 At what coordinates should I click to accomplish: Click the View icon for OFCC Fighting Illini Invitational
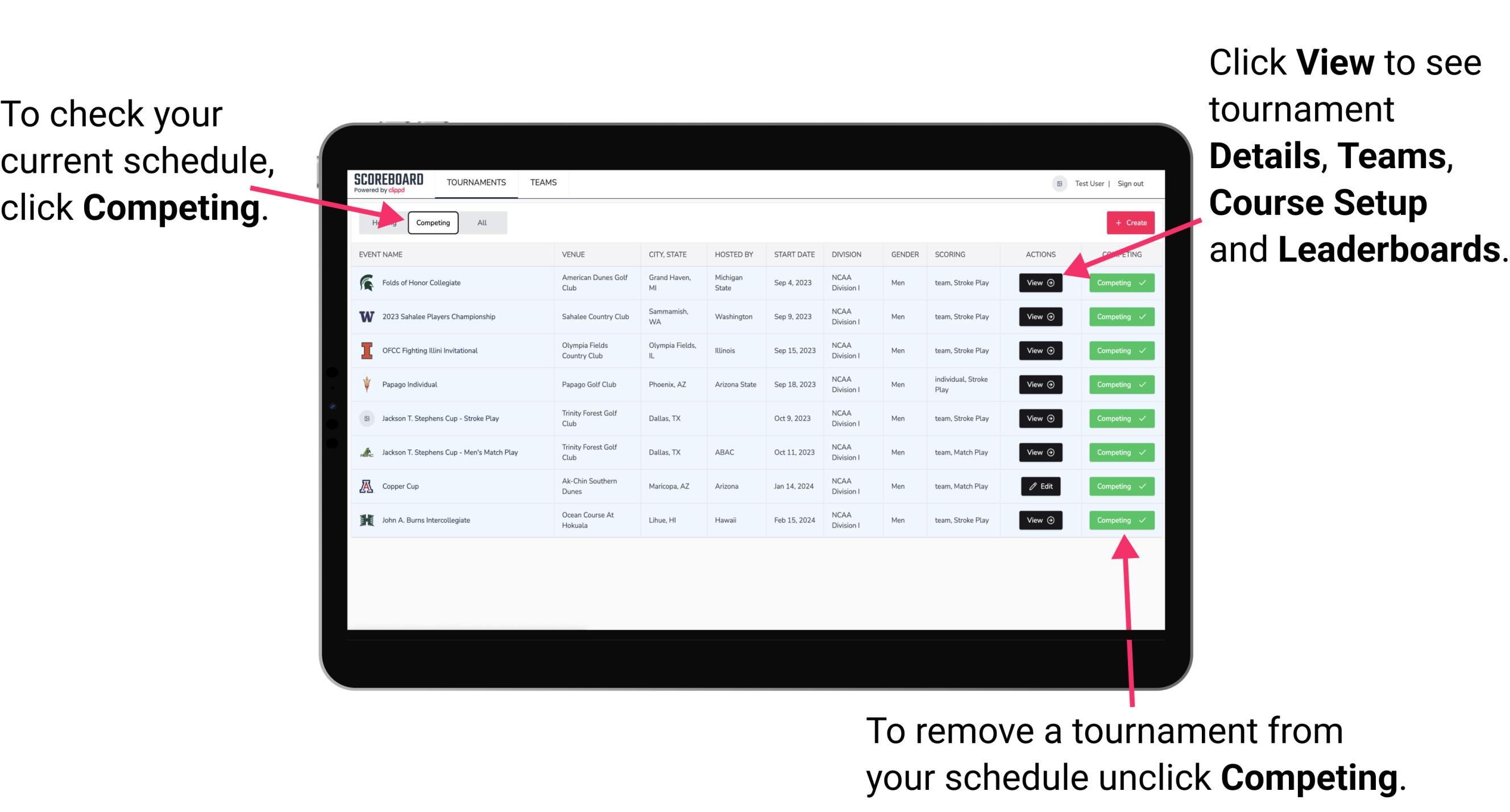pos(1039,350)
